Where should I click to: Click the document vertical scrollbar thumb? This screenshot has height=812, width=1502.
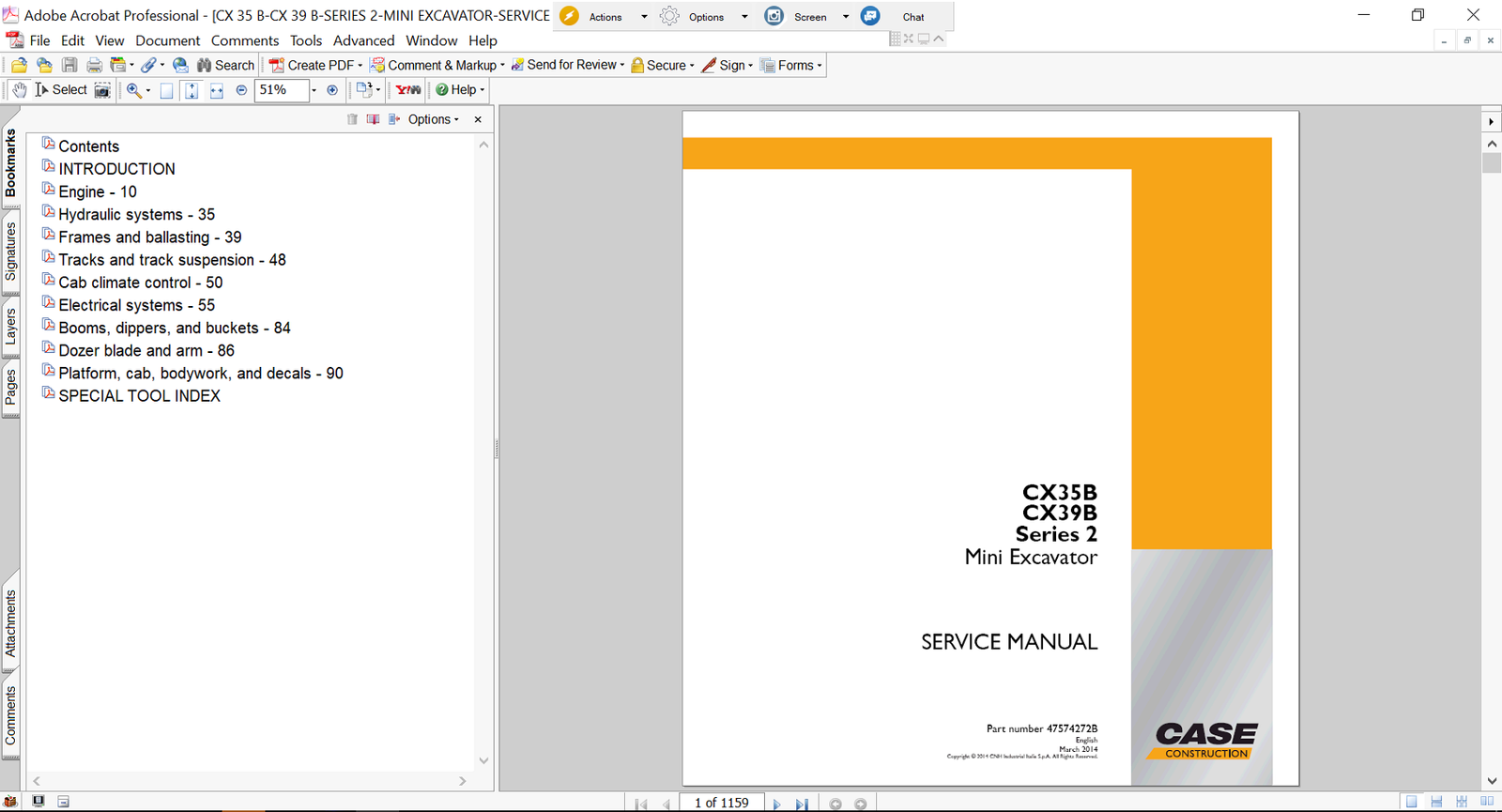[1492, 163]
